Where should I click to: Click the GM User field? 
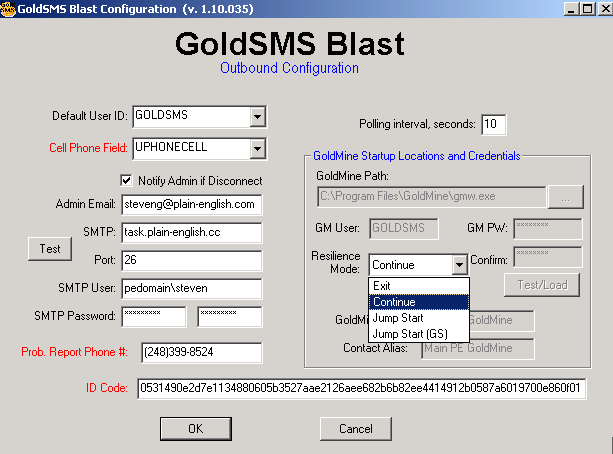[404, 229]
